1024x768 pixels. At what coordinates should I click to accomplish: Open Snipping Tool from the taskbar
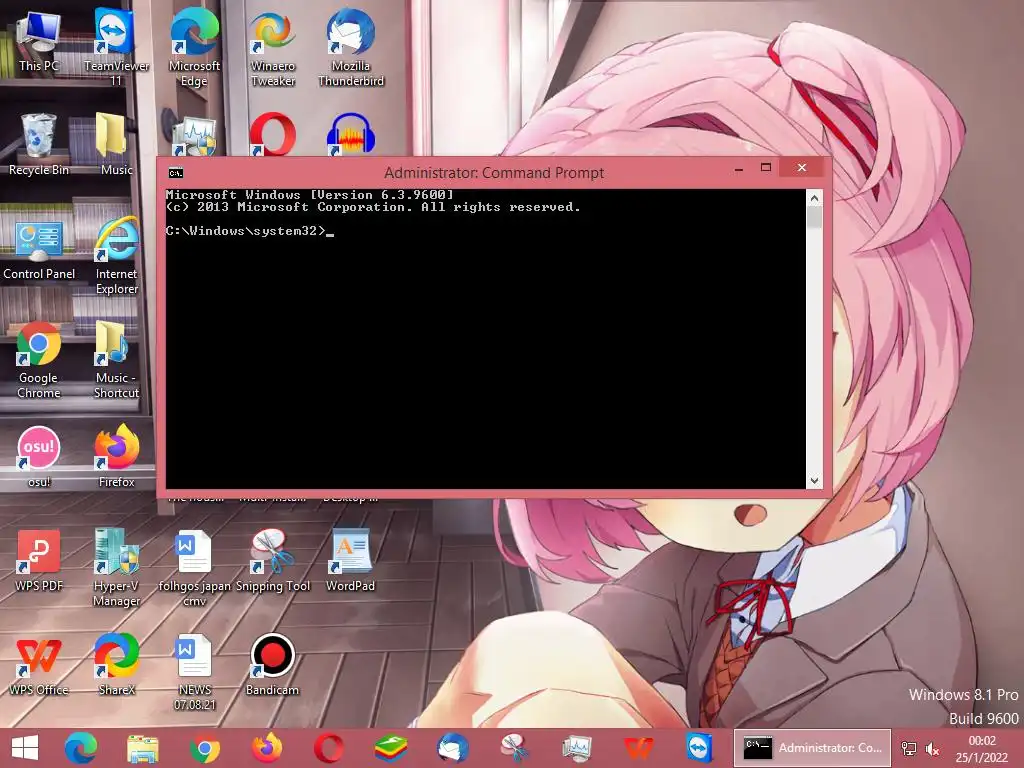point(515,748)
